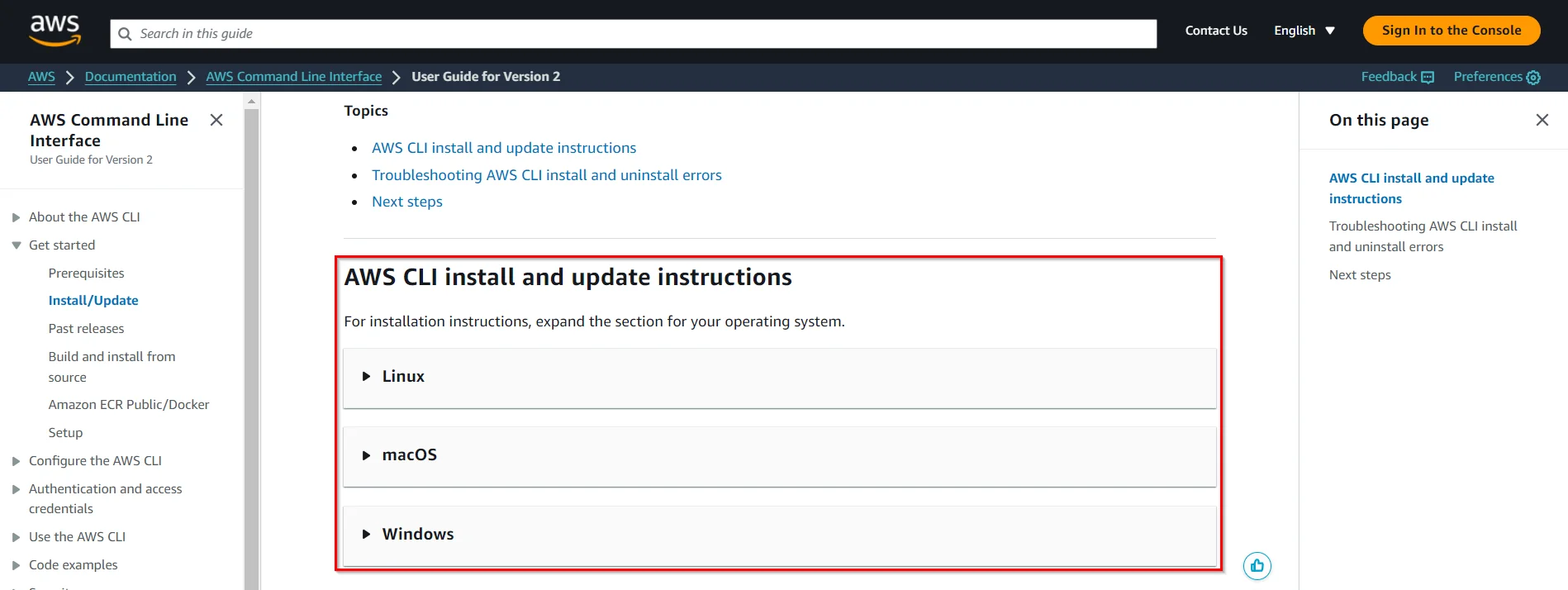This screenshot has width=1568, height=590.
Task: Expand Authentication and access credentials
Action: pyautogui.click(x=16, y=489)
